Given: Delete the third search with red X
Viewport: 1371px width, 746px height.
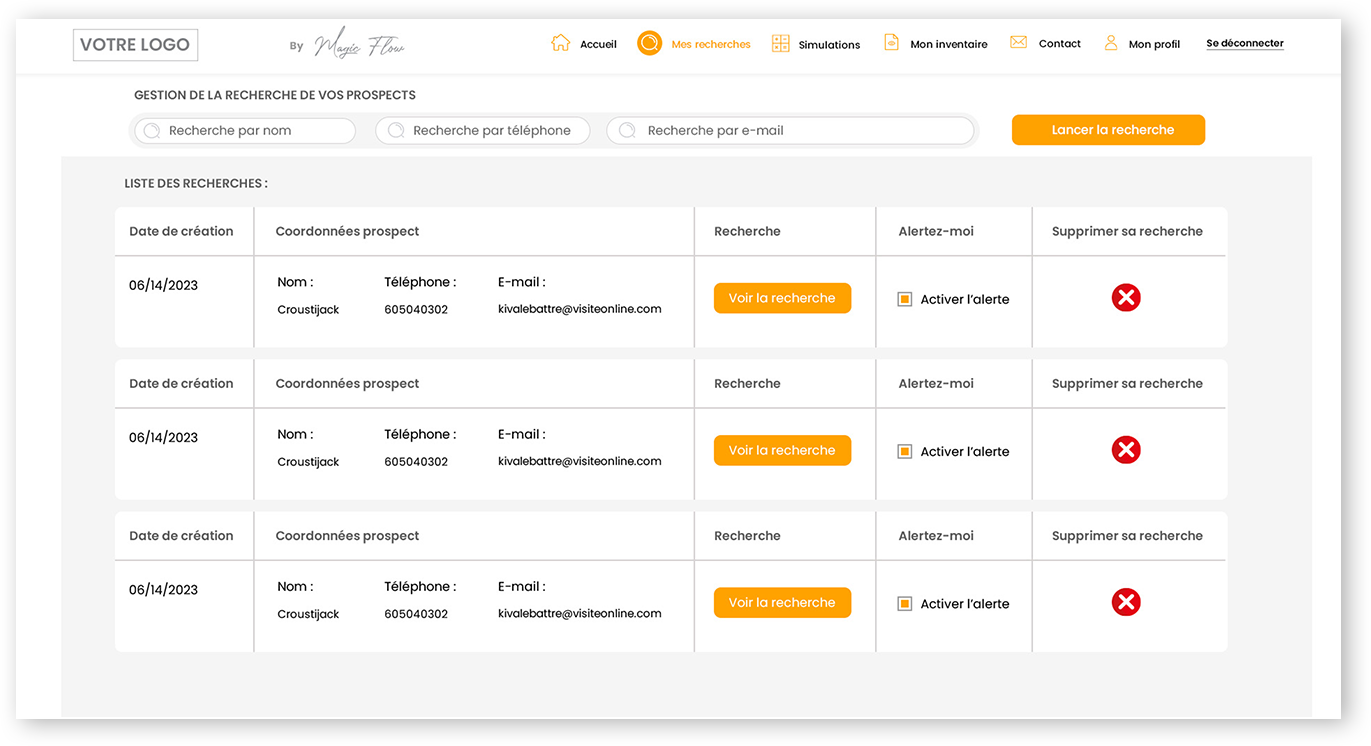Looking at the screenshot, I should (x=1126, y=602).
